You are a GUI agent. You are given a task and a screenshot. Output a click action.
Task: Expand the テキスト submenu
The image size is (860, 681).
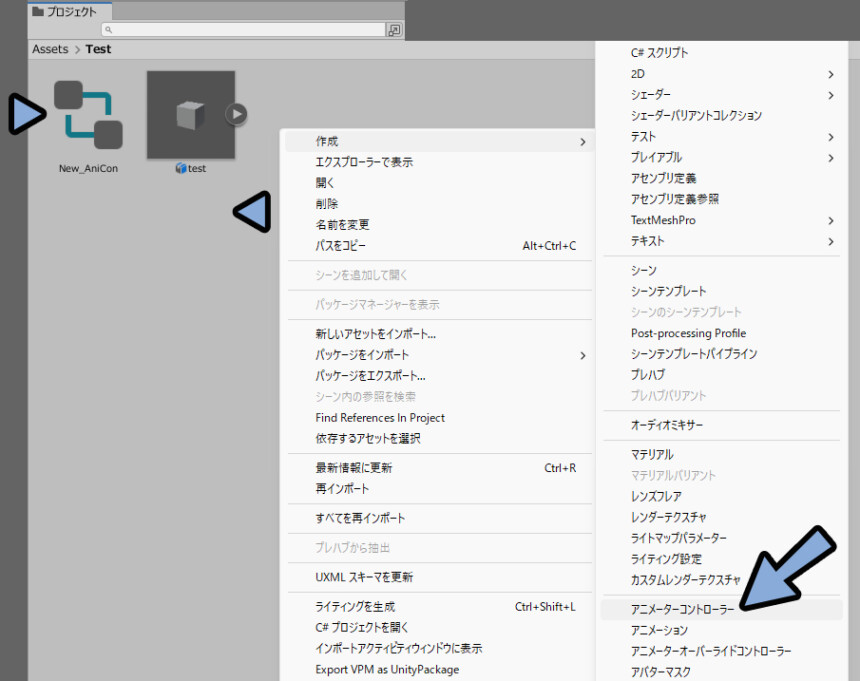[721, 241]
